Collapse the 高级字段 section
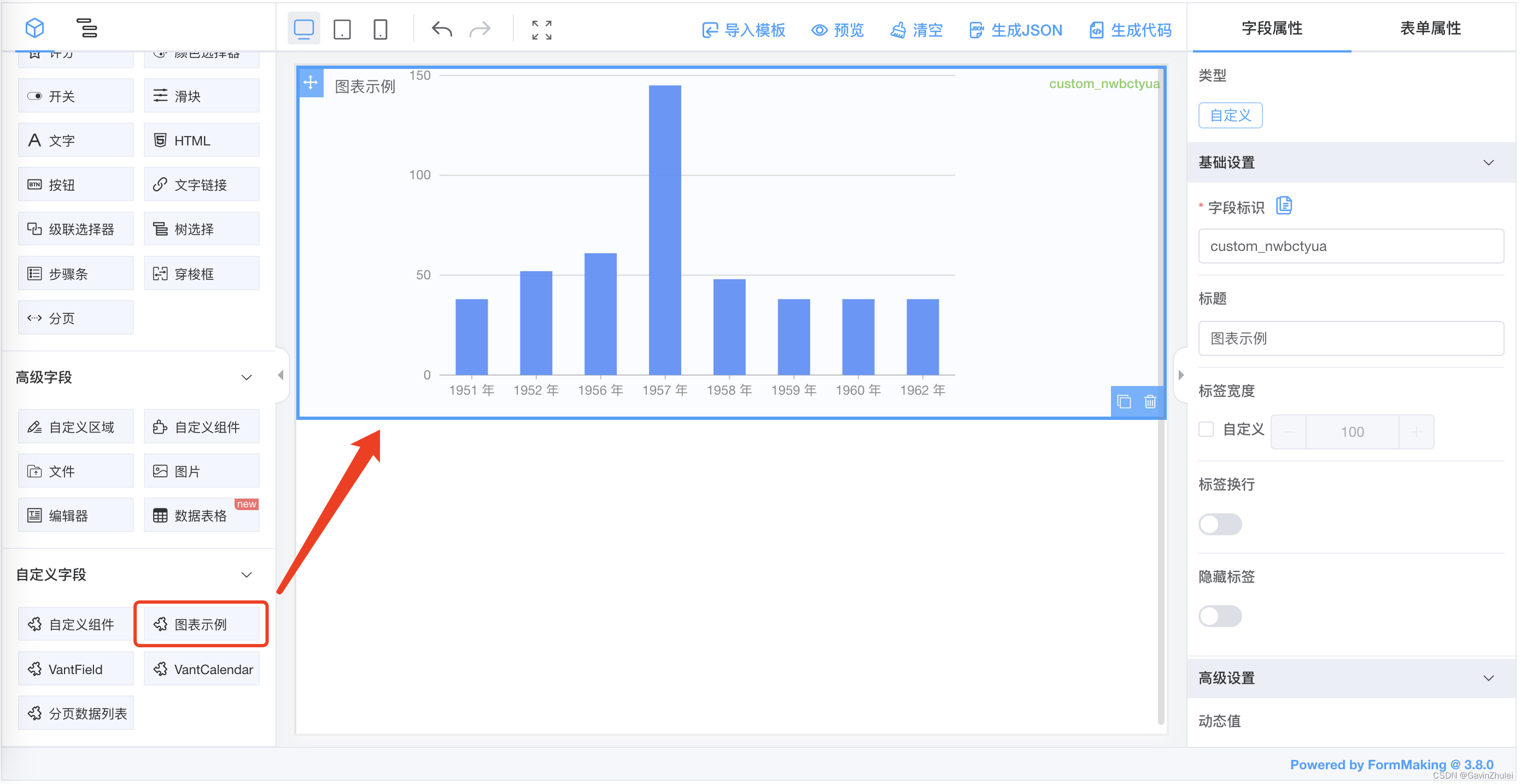The width and height of the screenshot is (1521, 784). pyautogui.click(x=247, y=377)
